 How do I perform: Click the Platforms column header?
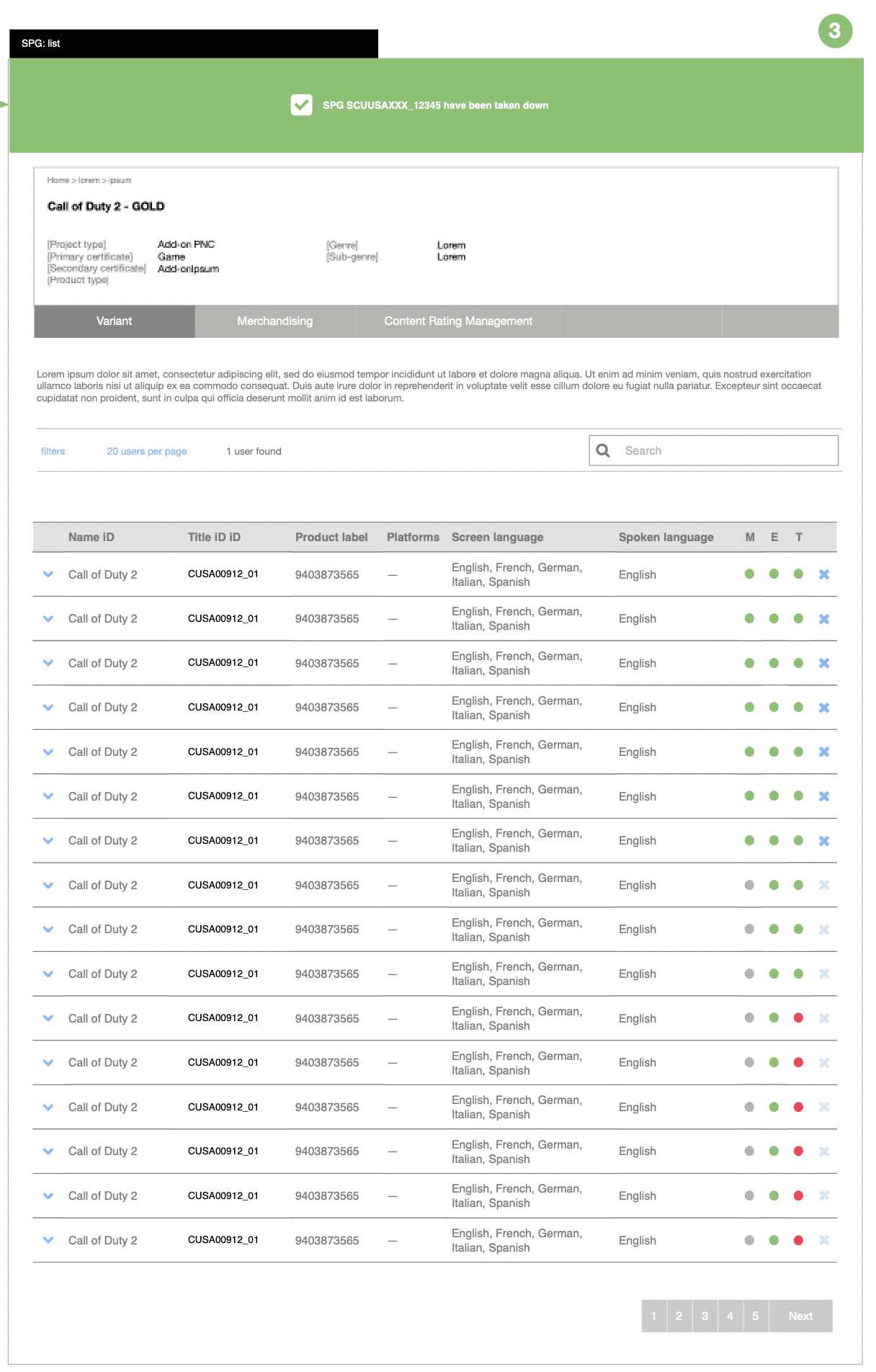(x=413, y=538)
